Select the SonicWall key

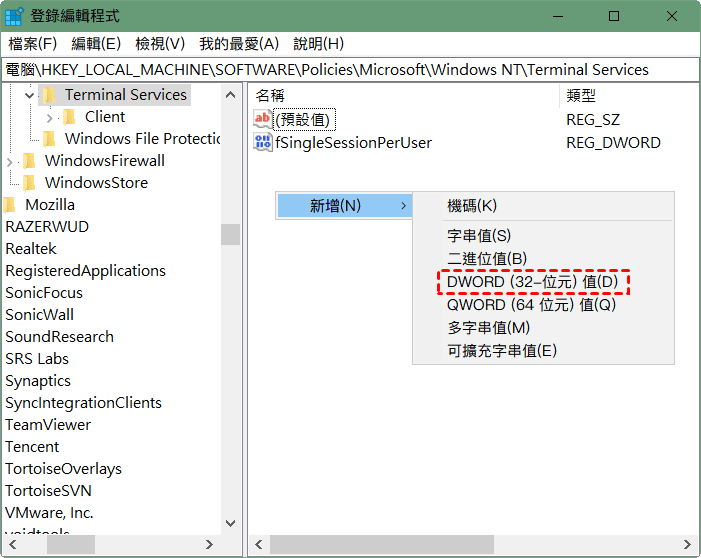pos(39,314)
